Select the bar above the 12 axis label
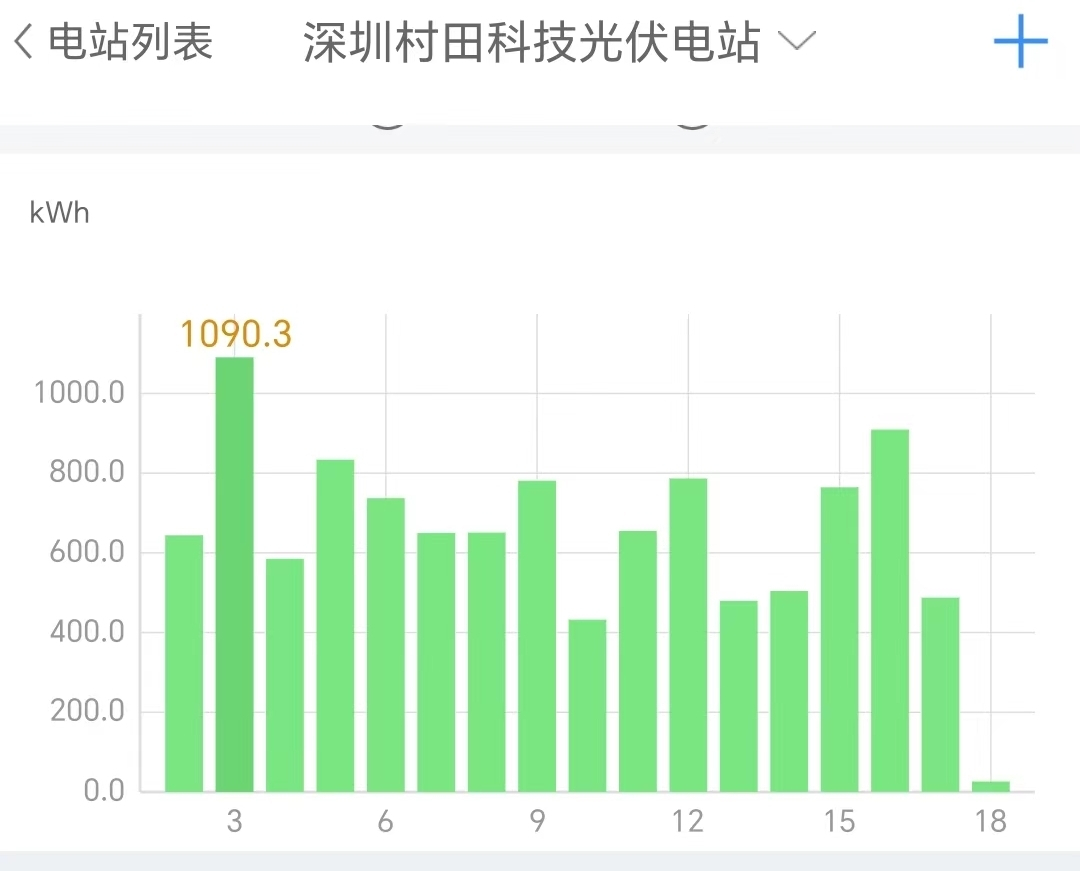1080x871 pixels. coord(688,635)
